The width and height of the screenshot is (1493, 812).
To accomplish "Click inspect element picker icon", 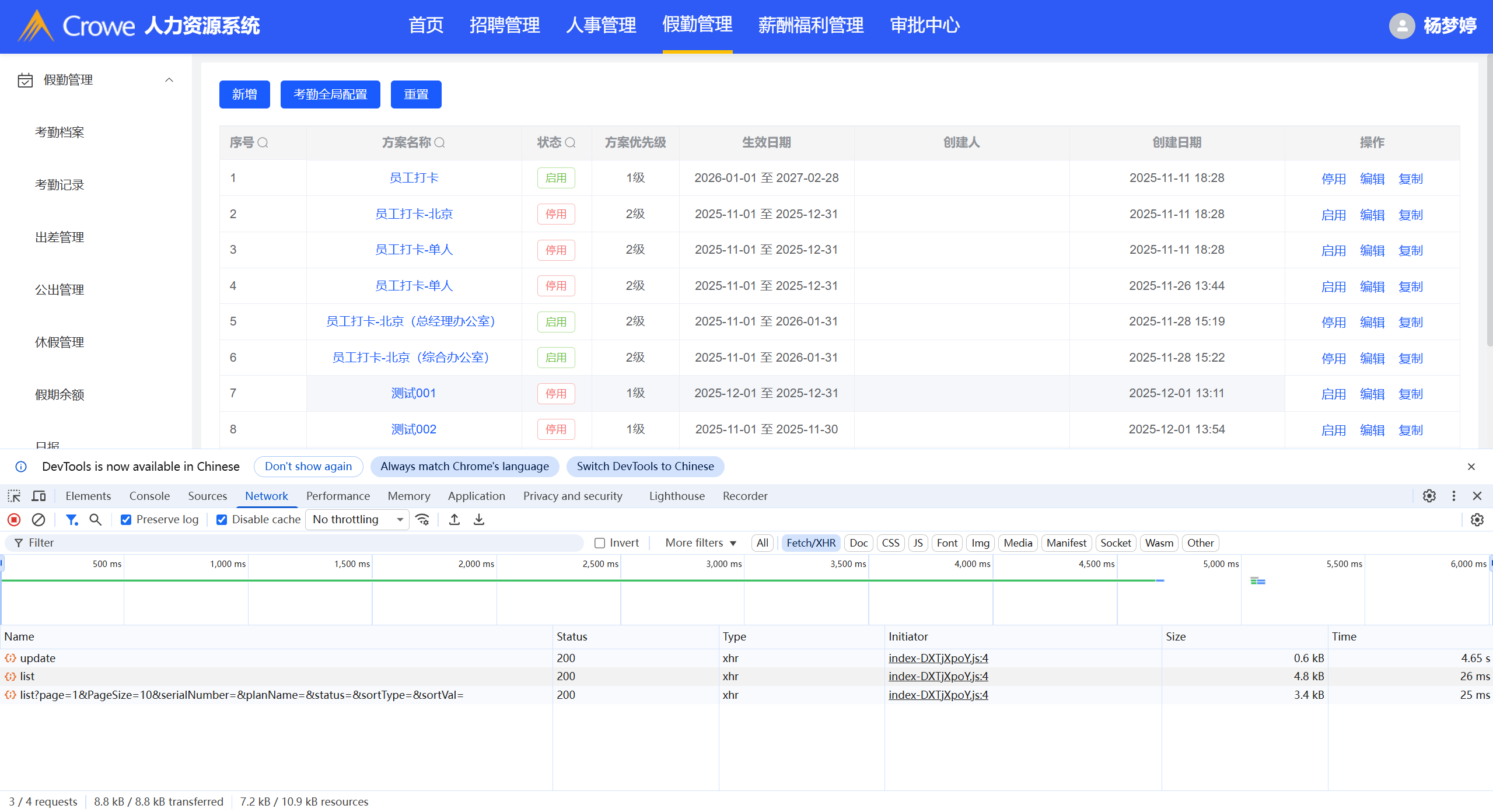I will pos(14,496).
